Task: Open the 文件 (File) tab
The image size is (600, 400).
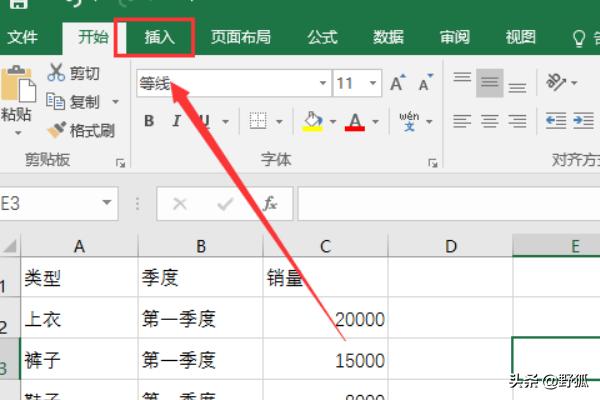Action: pos(22,38)
